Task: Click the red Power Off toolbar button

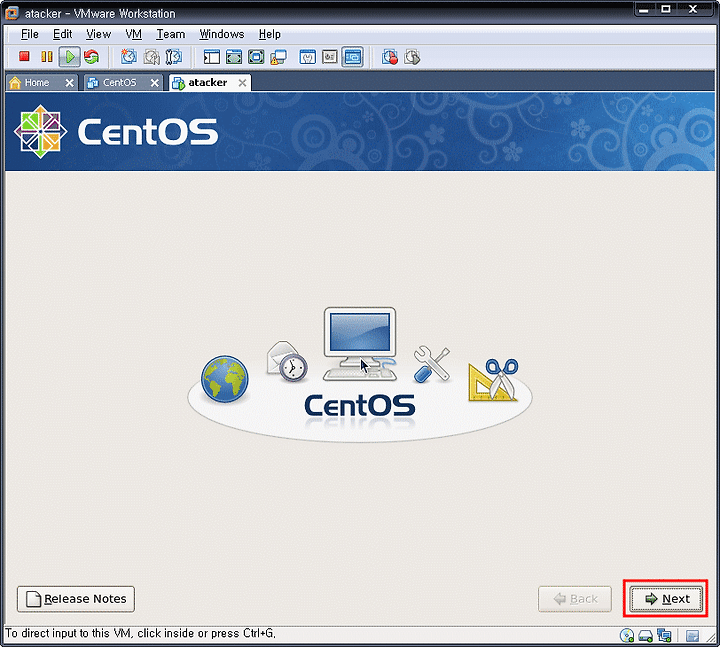Action: tap(24, 56)
